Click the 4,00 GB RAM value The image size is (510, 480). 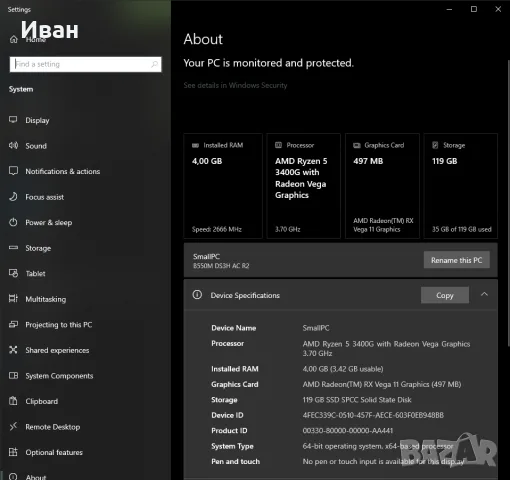tap(207, 161)
